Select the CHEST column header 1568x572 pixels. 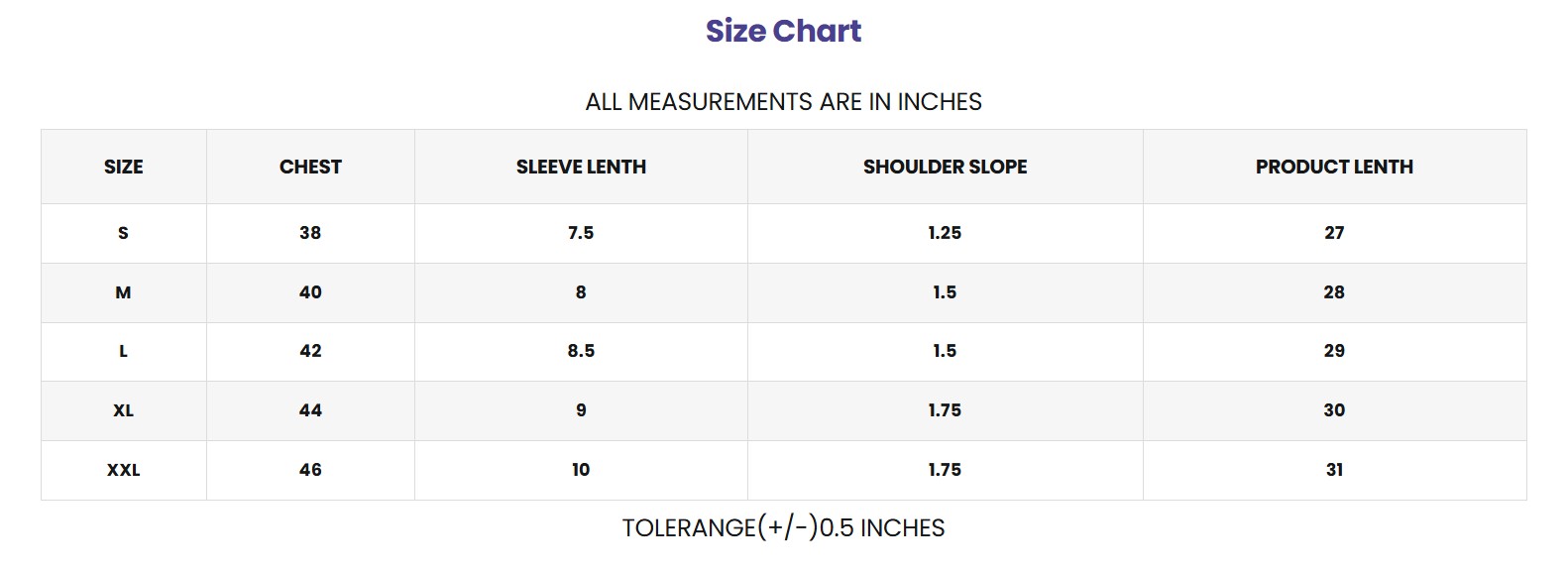click(310, 167)
